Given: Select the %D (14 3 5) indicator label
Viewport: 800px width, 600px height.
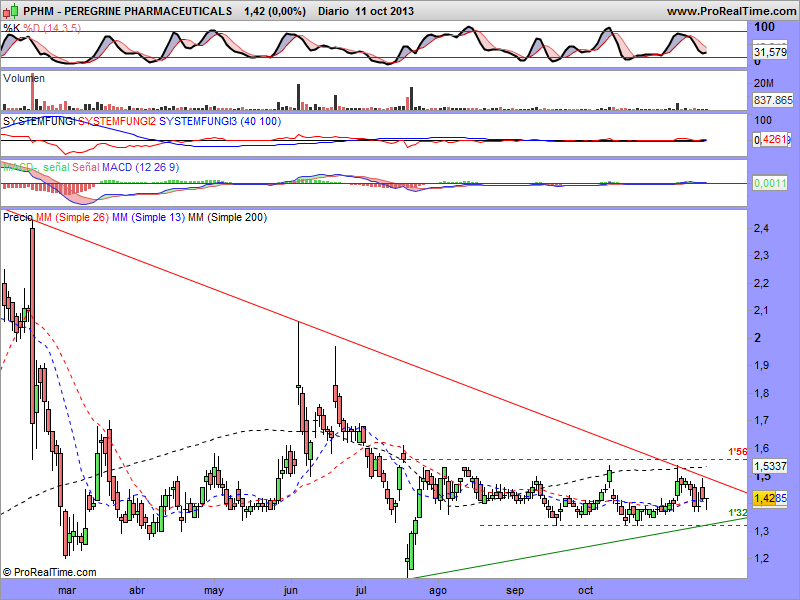Looking at the screenshot, I should (x=52, y=28).
